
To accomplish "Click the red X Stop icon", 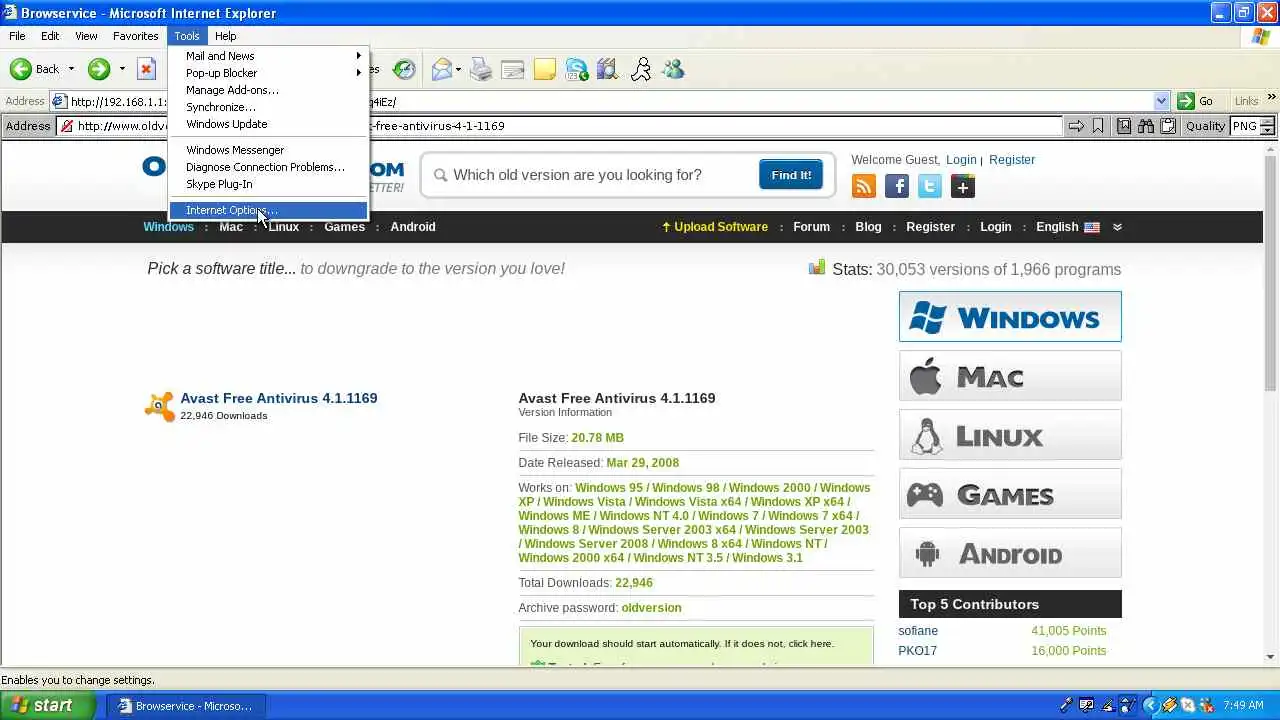I will 146,69.
